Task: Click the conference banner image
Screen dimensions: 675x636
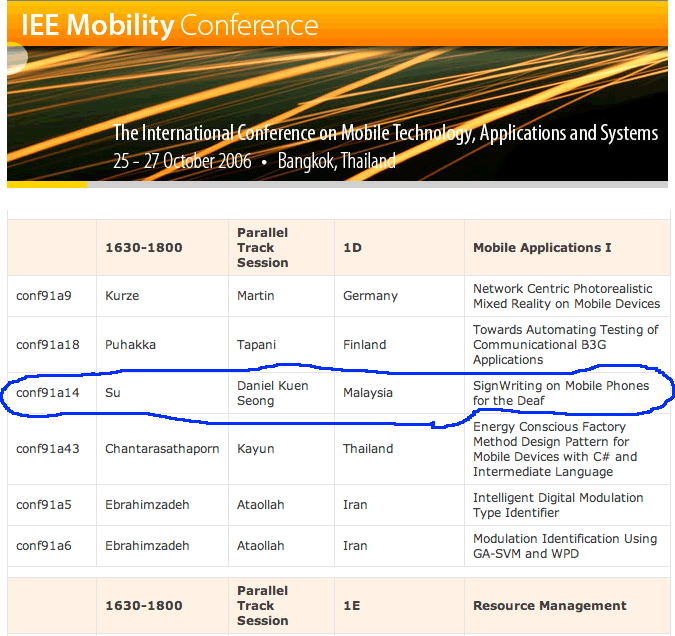Action: tap(338, 94)
